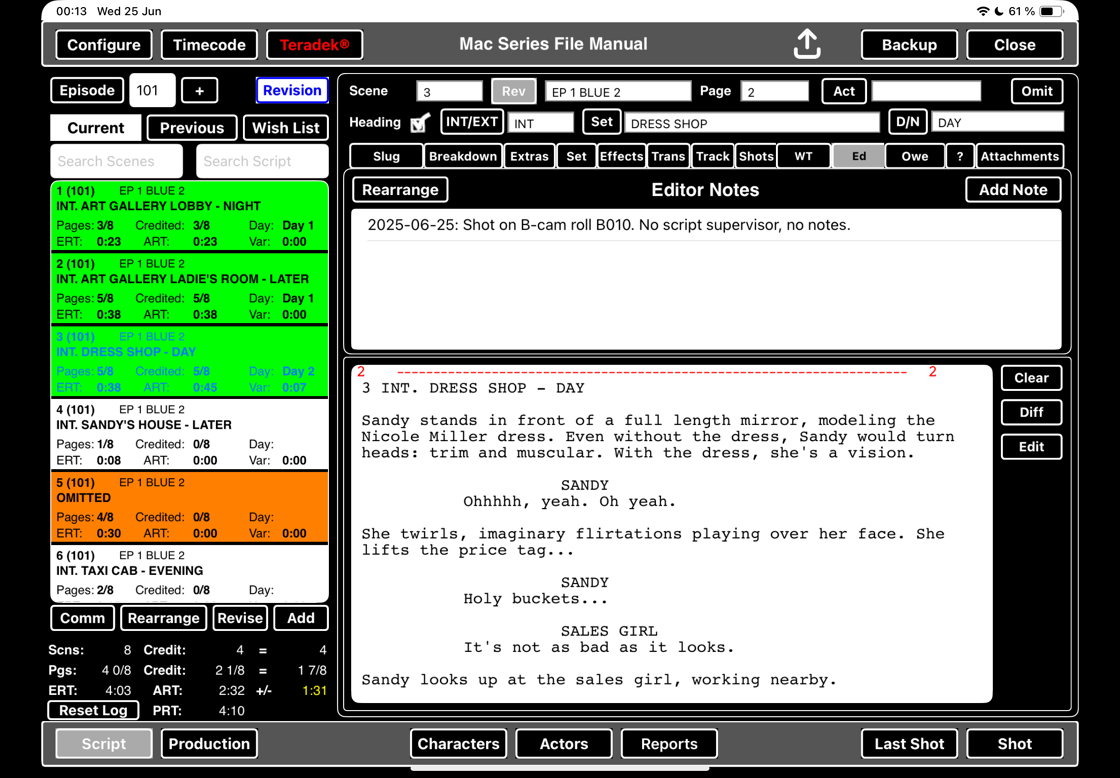Switch to the Production section
The width and height of the screenshot is (1120, 778).
click(209, 744)
